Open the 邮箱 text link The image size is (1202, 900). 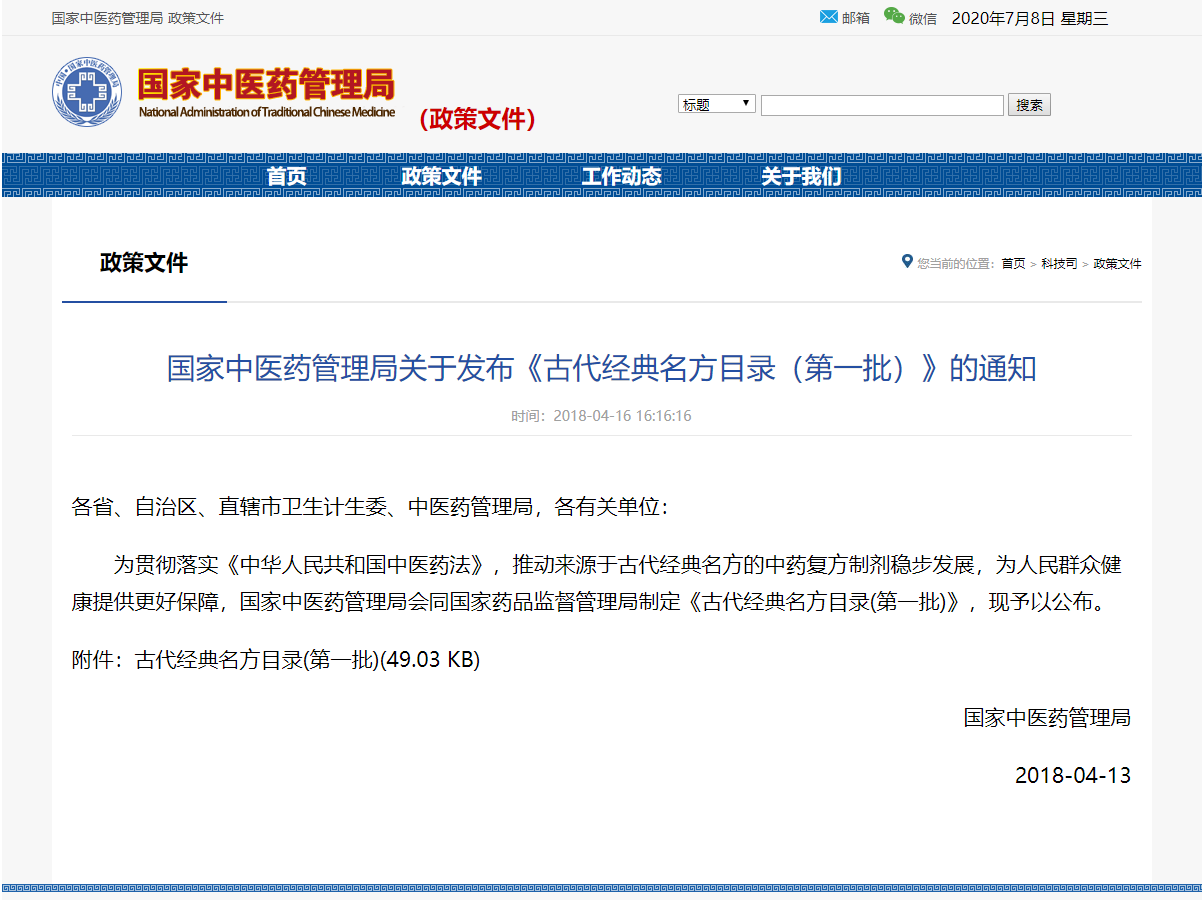856,18
